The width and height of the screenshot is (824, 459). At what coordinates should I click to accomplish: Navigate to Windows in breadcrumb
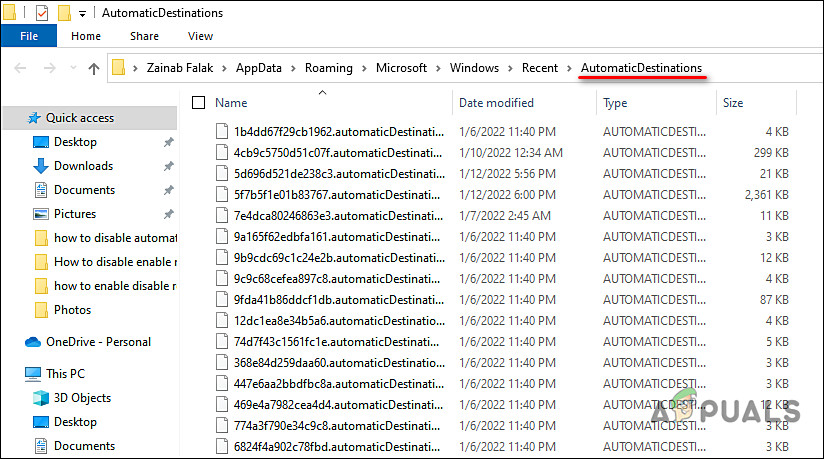(x=474, y=68)
